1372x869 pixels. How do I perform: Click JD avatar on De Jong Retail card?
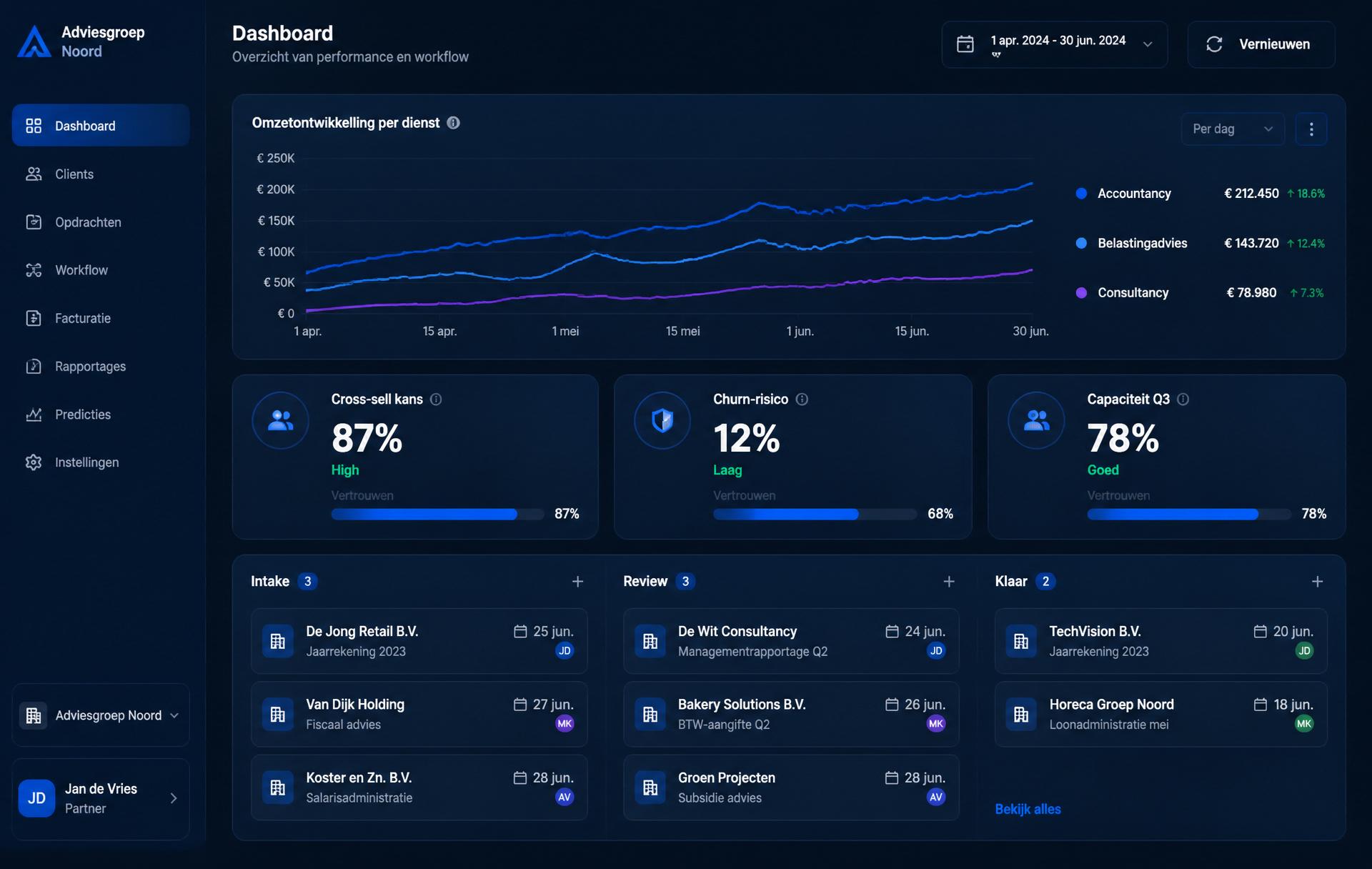pyautogui.click(x=565, y=651)
